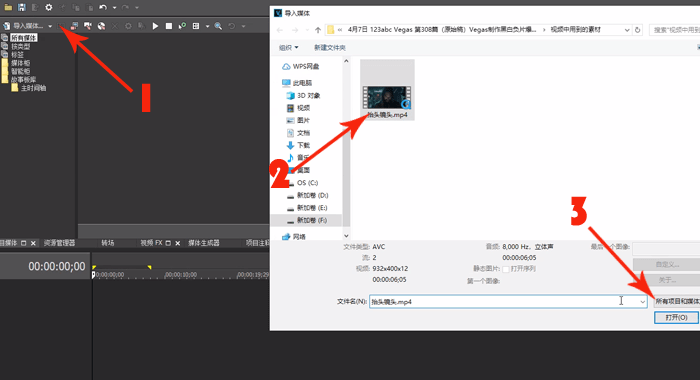Expand the redo history dropdown arrow

137,8
